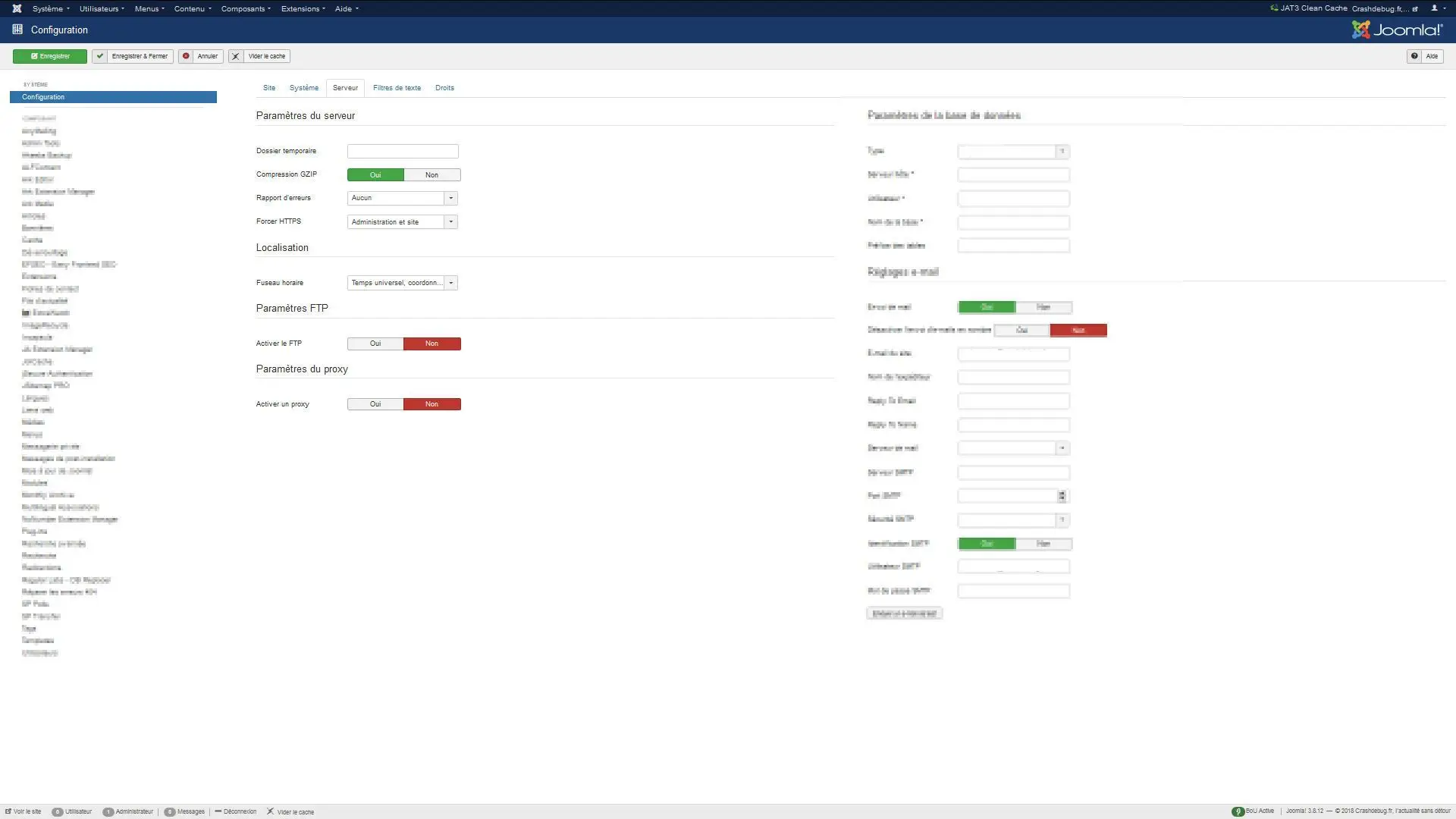
Task: Click the help question mark icon
Action: click(x=1414, y=56)
